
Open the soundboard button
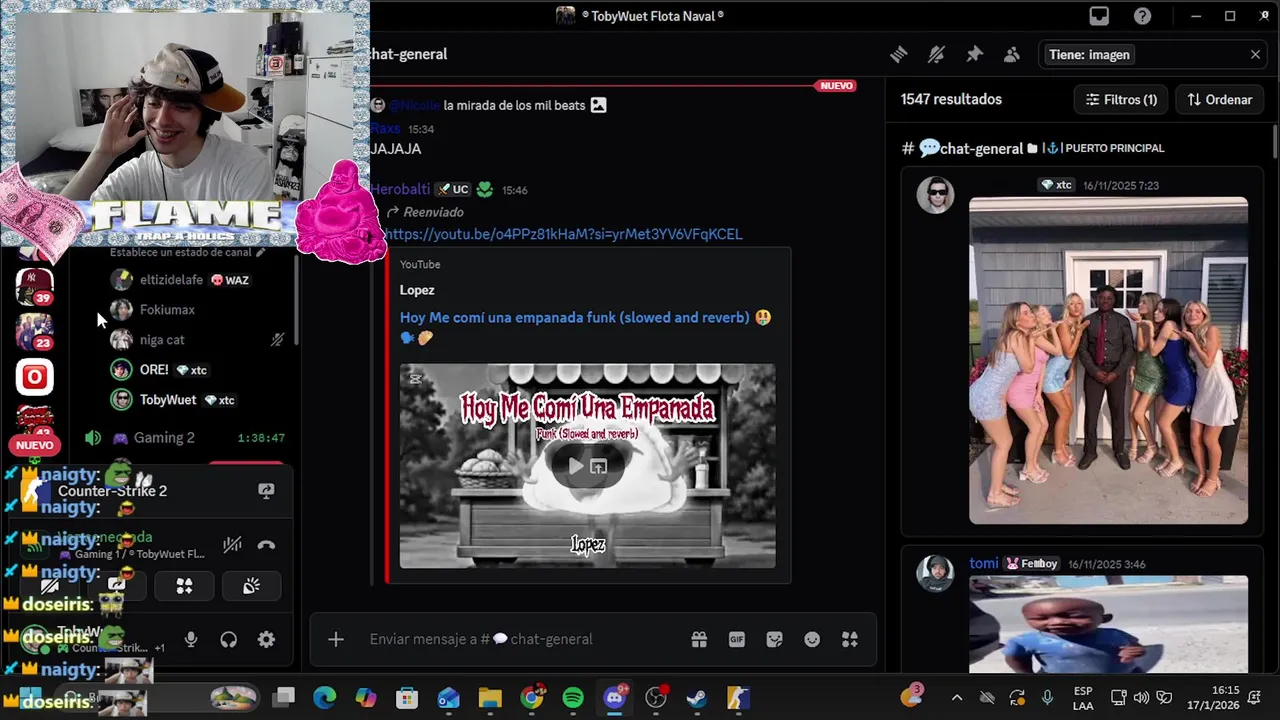pyautogui.click(x=251, y=586)
